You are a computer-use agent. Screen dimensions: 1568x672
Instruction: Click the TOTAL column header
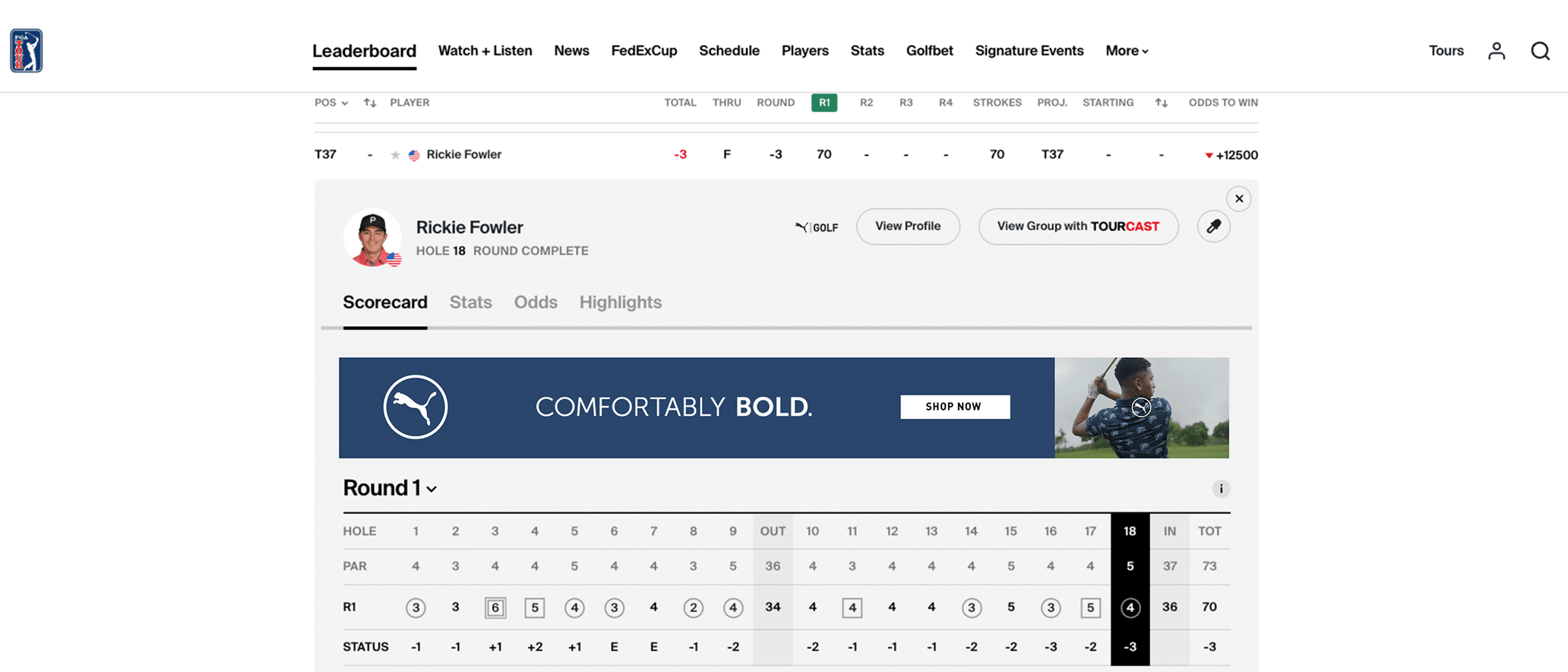click(x=681, y=103)
